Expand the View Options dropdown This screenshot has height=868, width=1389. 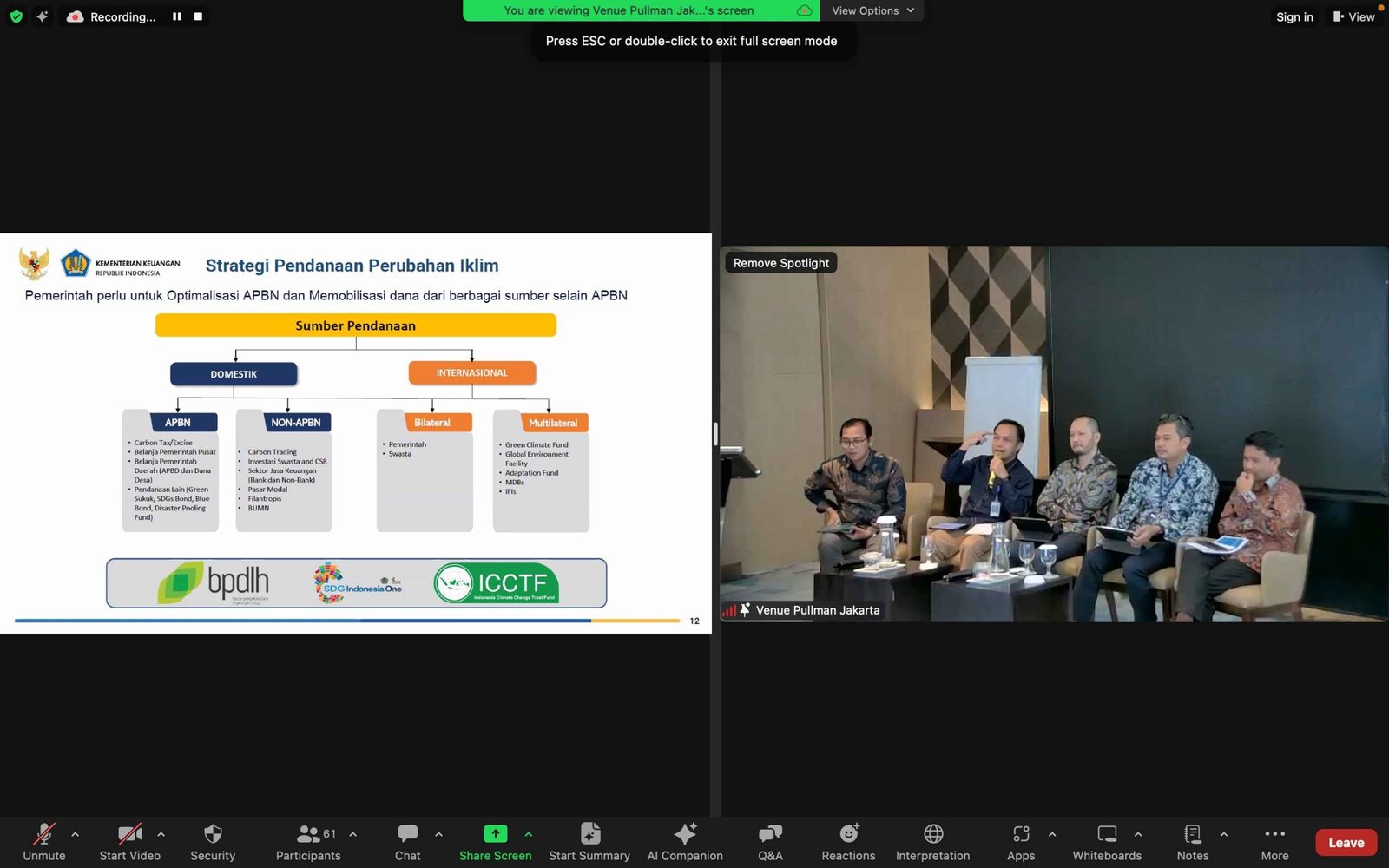point(872,10)
